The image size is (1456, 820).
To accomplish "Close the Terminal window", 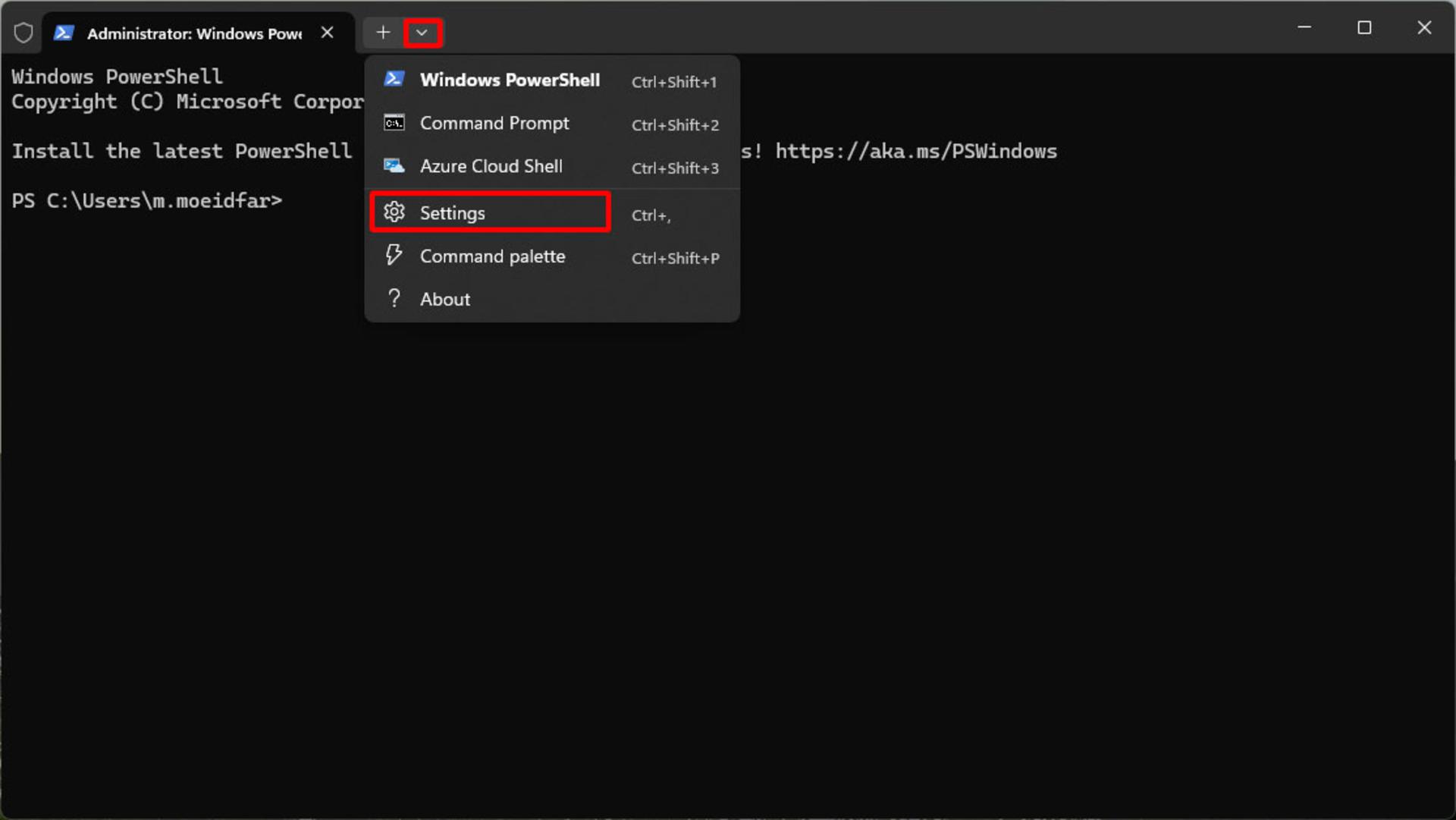I will point(1424,28).
